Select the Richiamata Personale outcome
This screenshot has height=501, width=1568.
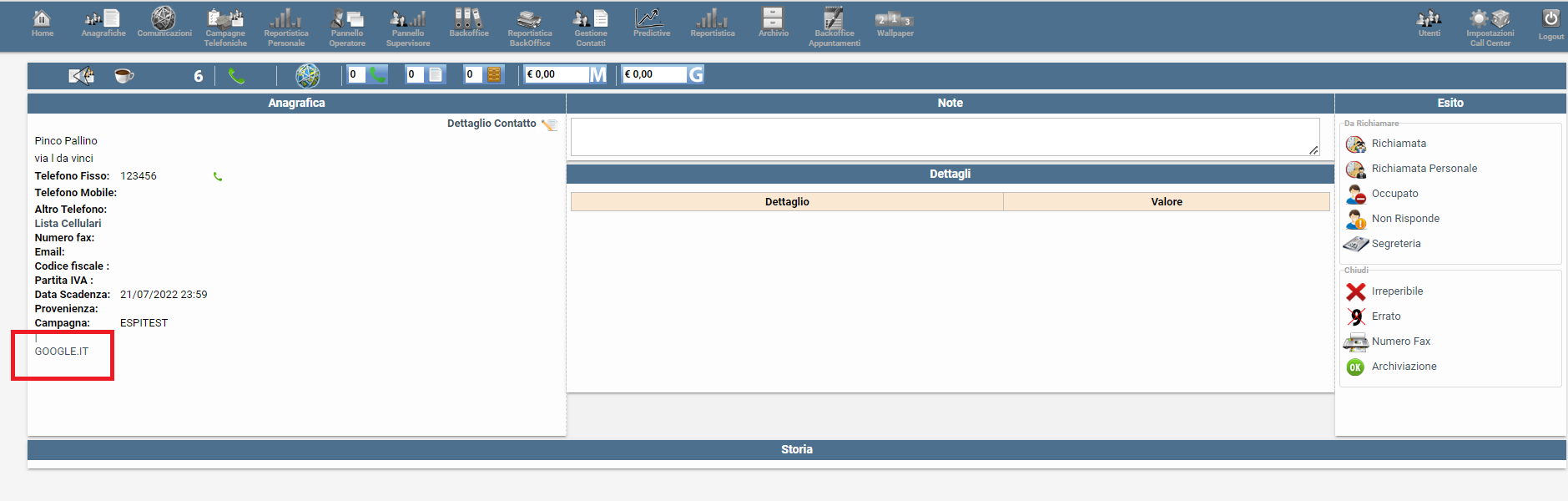(x=1424, y=169)
